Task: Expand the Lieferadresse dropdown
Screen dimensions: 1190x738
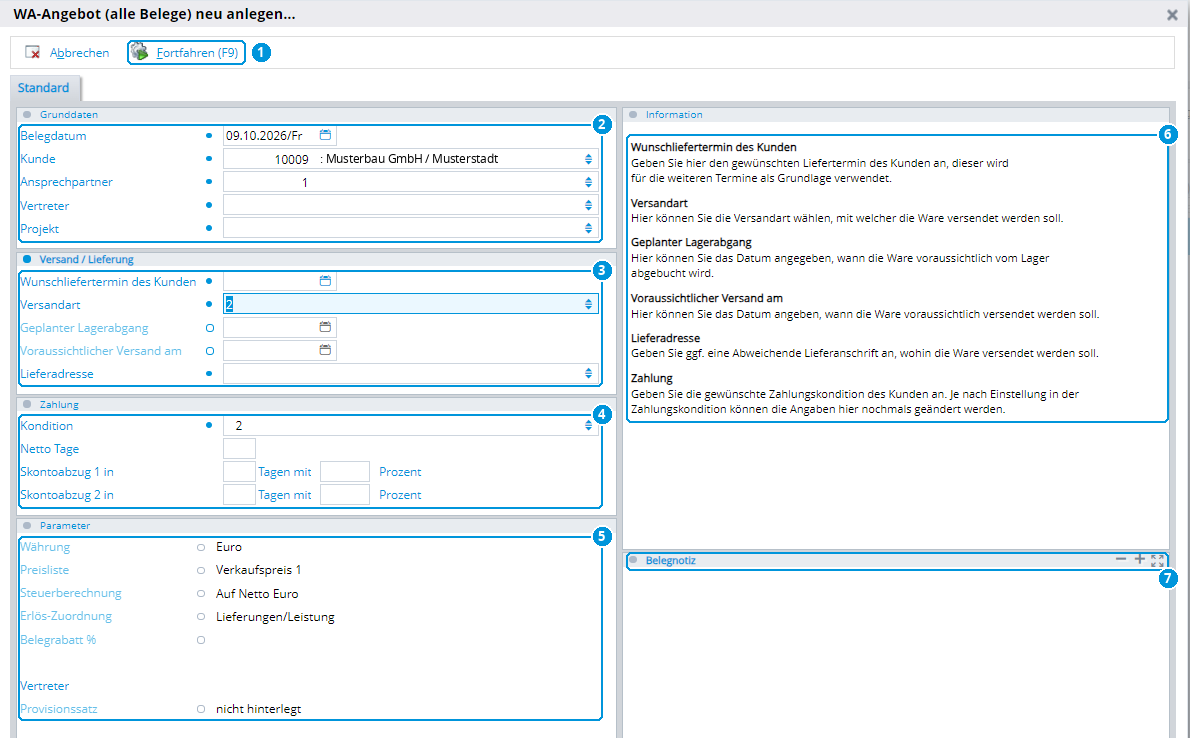Action: click(x=588, y=373)
